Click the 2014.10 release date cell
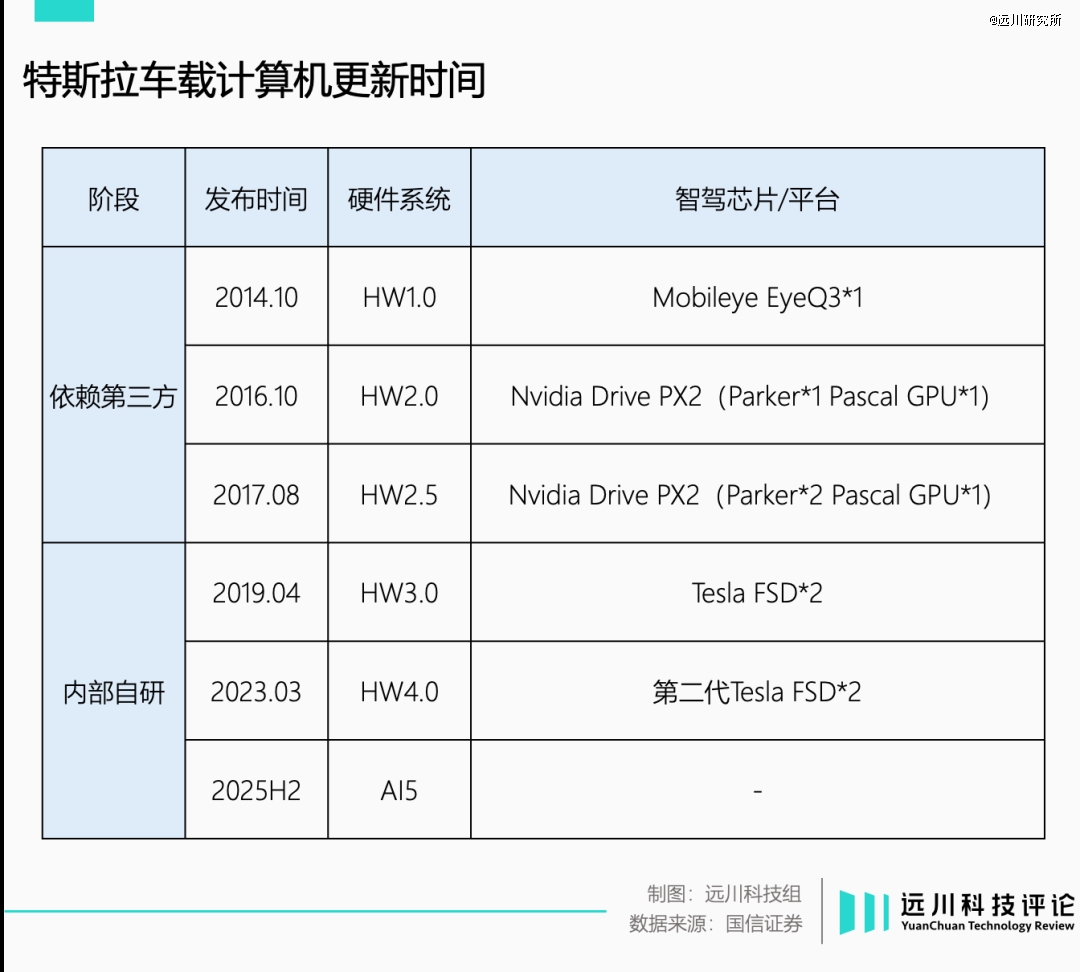The height and width of the screenshot is (972, 1080). pyautogui.click(x=256, y=296)
